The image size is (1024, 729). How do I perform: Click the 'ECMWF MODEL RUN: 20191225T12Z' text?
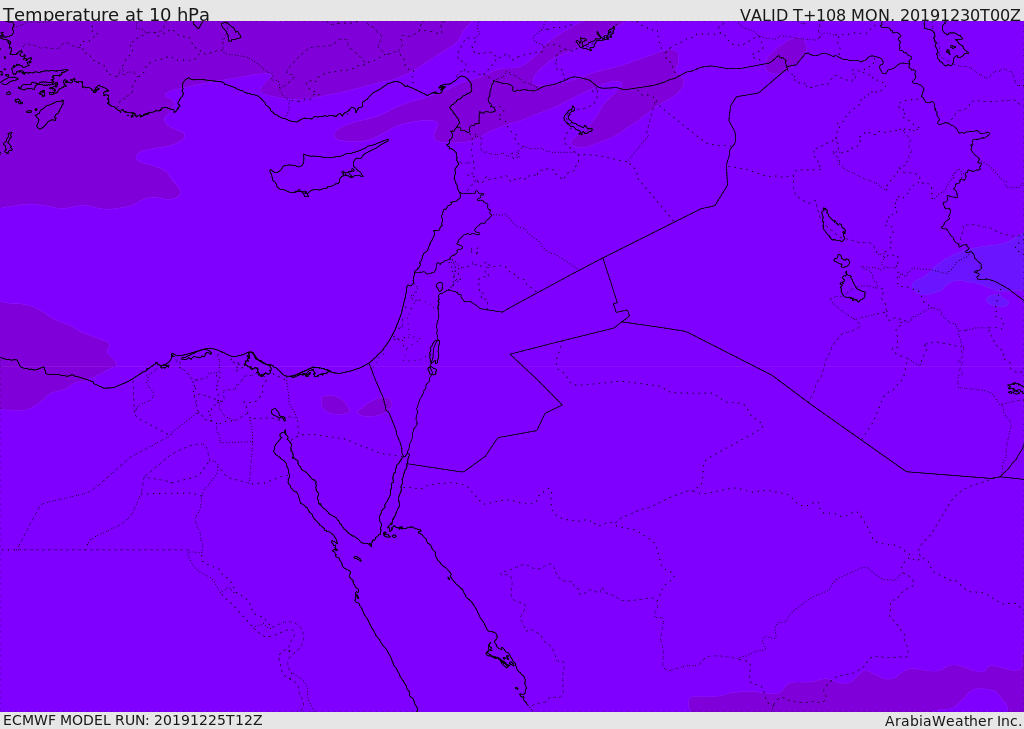coord(133,720)
